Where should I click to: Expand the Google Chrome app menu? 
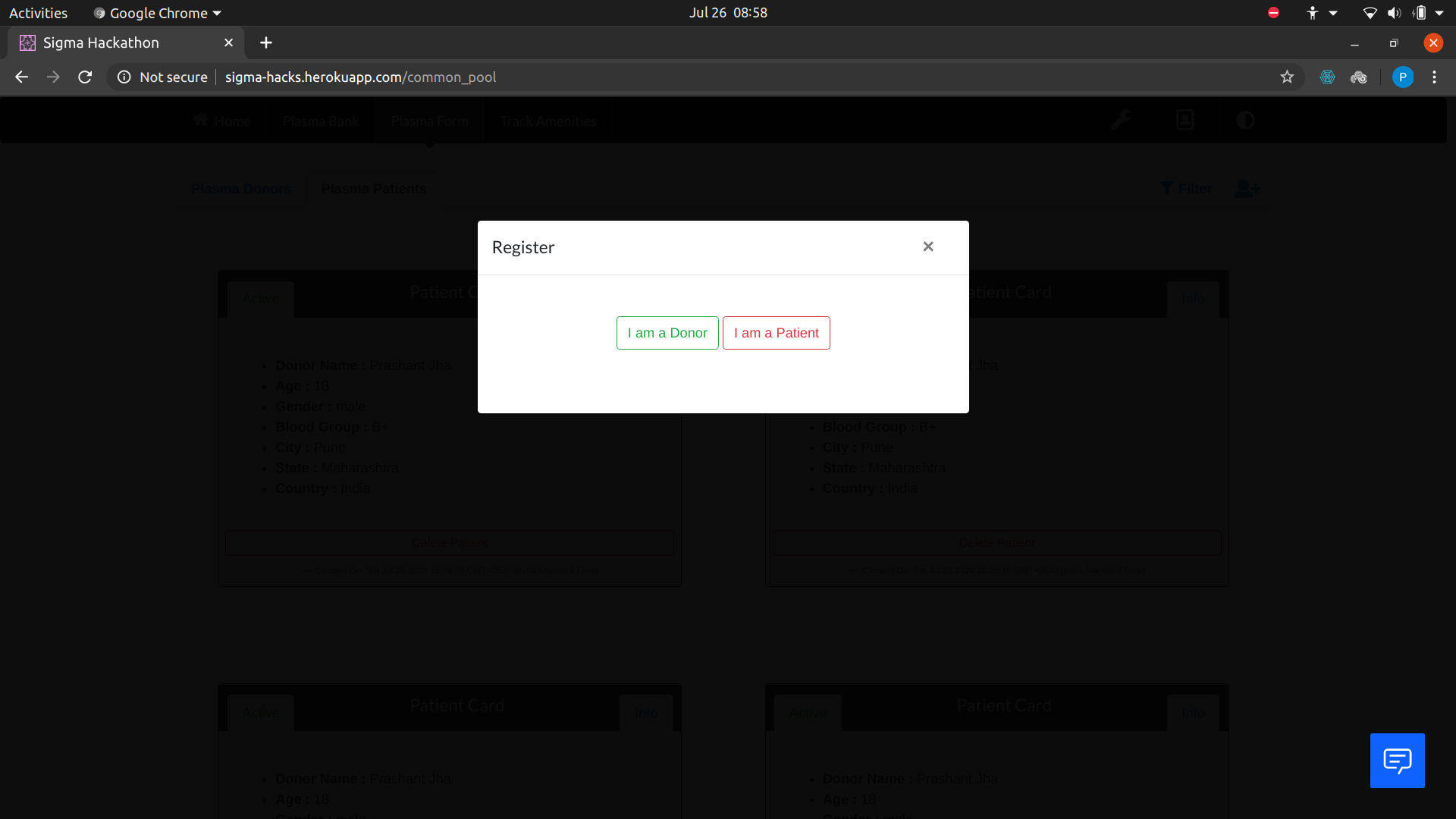(x=158, y=13)
